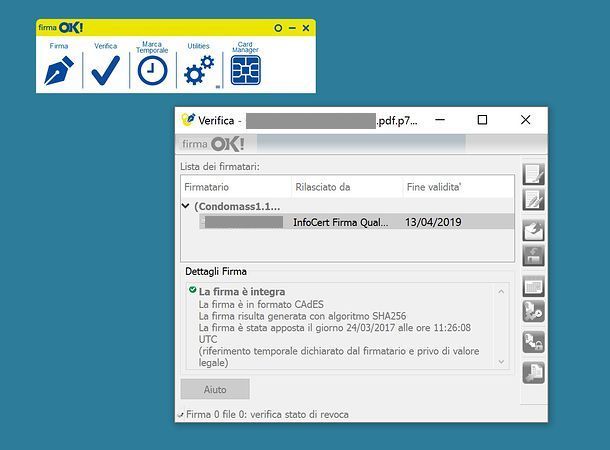Open the Card Manager chip tool
610x450 pixels.
pos(245,70)
